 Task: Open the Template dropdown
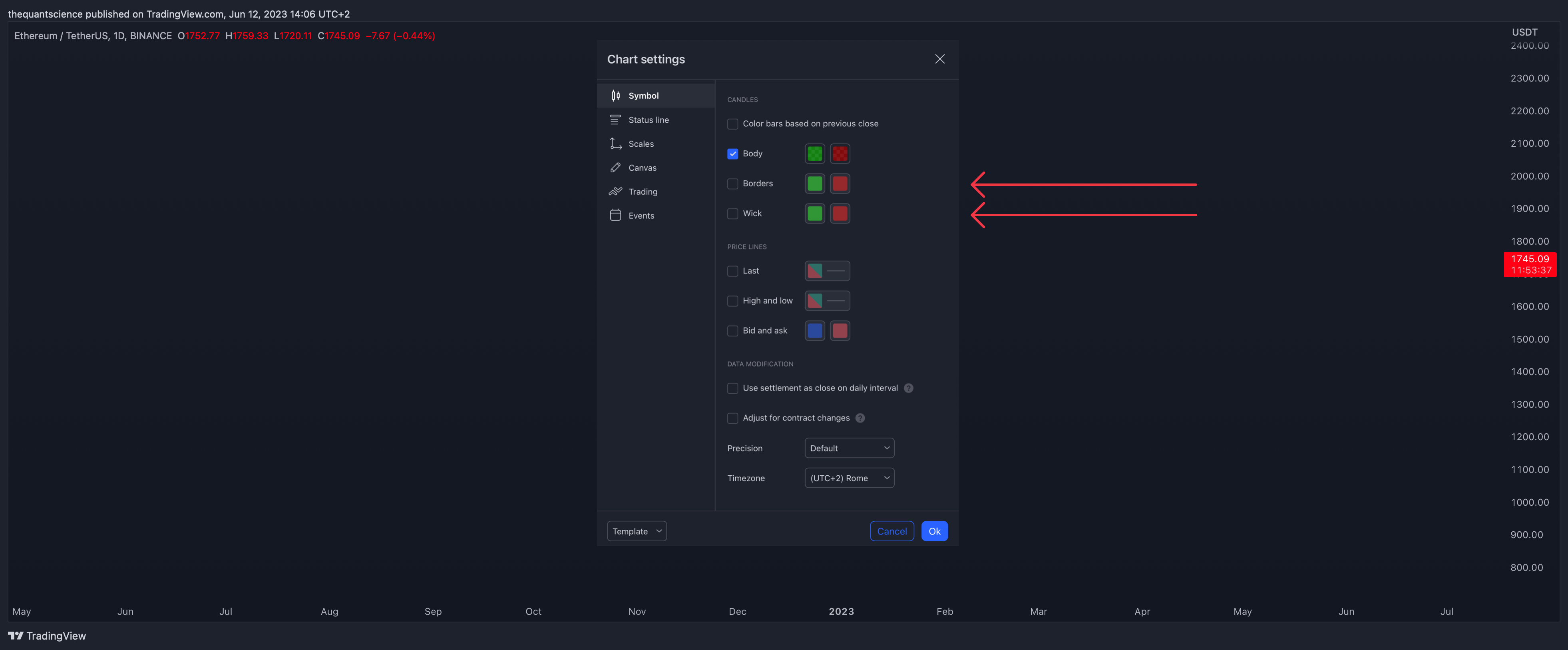point(637,531)
